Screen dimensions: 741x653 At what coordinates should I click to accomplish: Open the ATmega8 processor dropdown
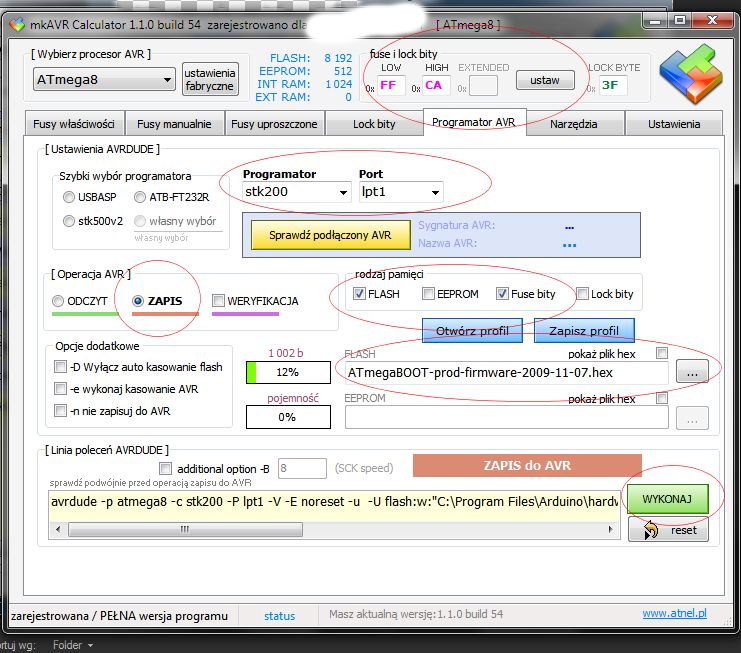103,79
